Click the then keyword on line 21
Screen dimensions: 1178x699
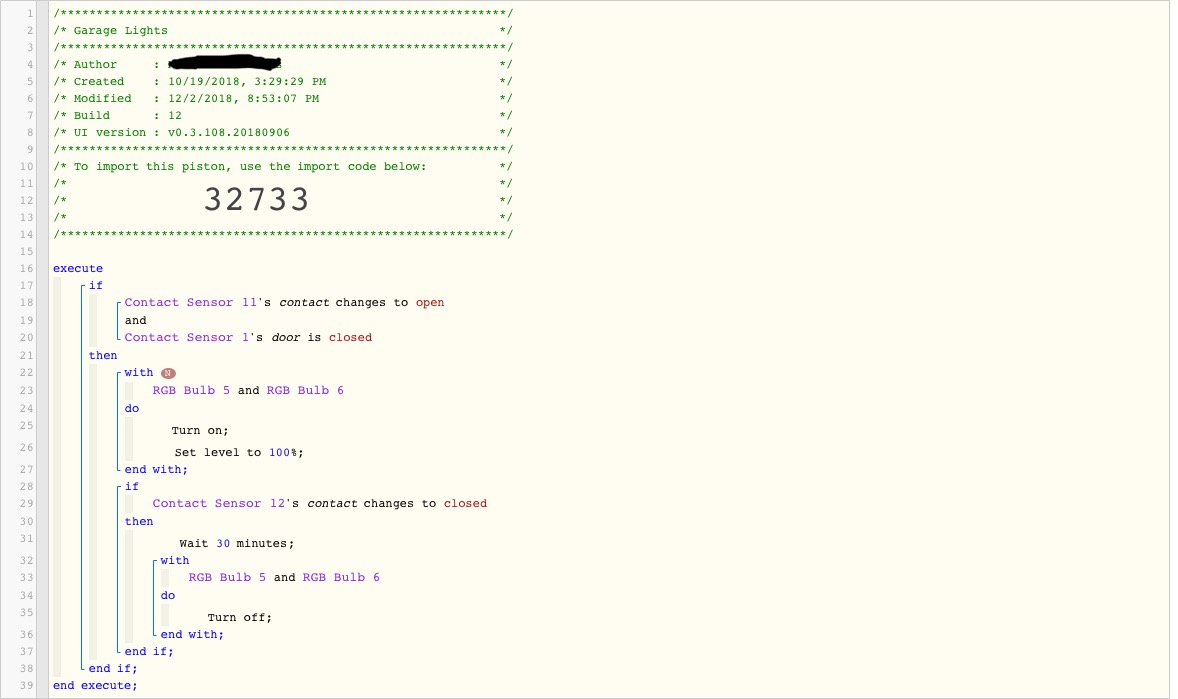[103, 356]
